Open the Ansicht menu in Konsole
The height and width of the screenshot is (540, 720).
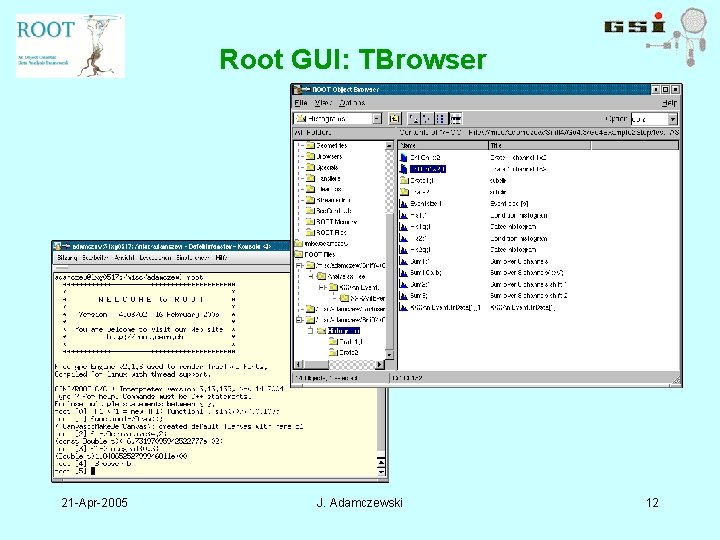(x=124, y=258)
